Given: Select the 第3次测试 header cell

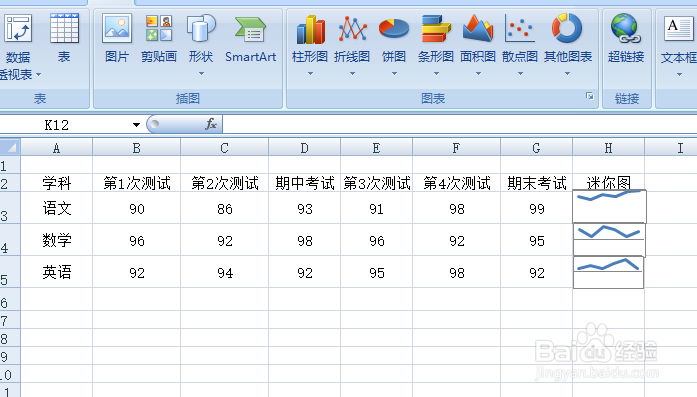Looking at the screenshot, I should coord(377,183).
